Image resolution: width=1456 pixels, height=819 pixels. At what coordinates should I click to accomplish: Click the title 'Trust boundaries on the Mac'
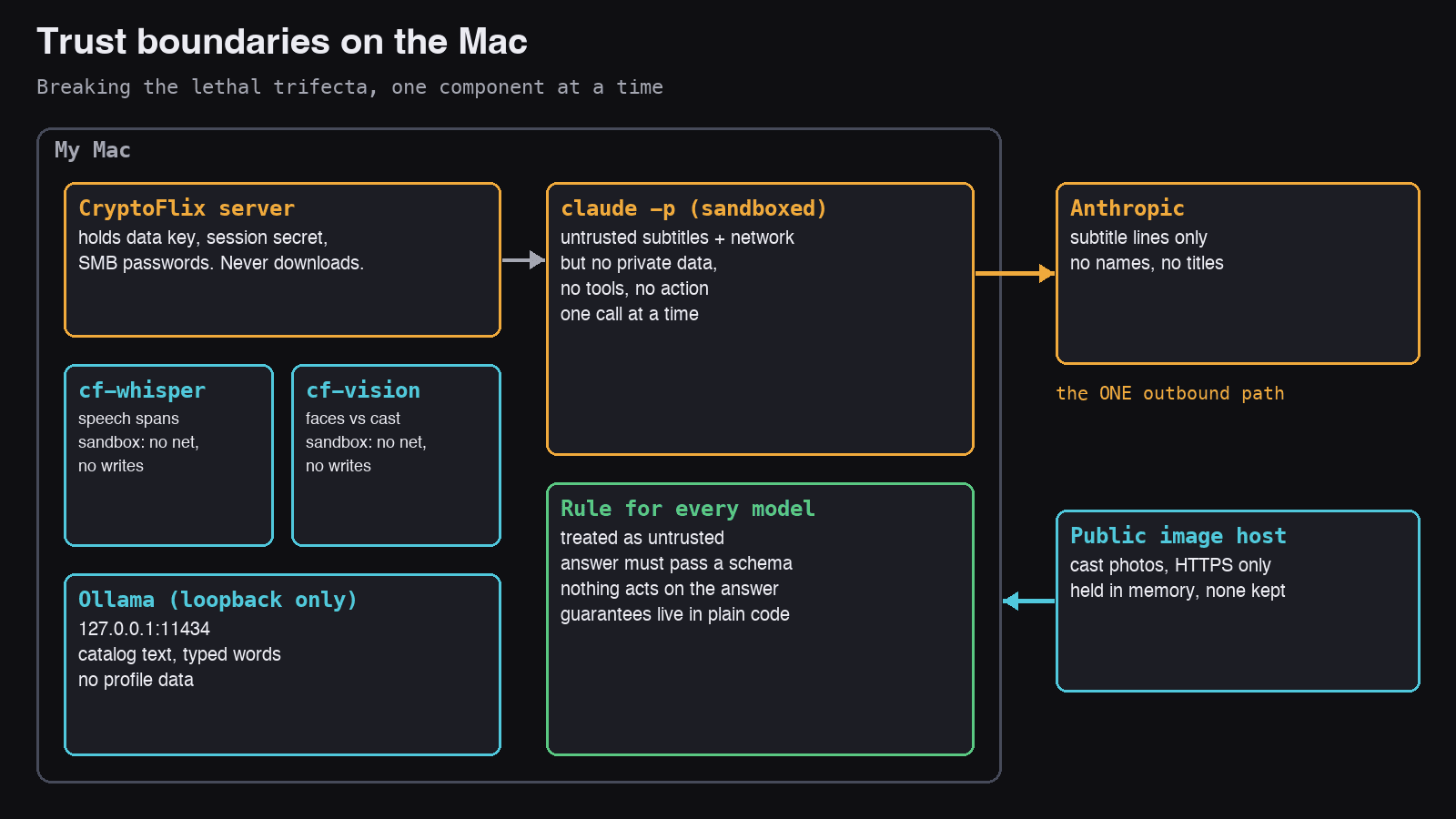click(282, 42)
